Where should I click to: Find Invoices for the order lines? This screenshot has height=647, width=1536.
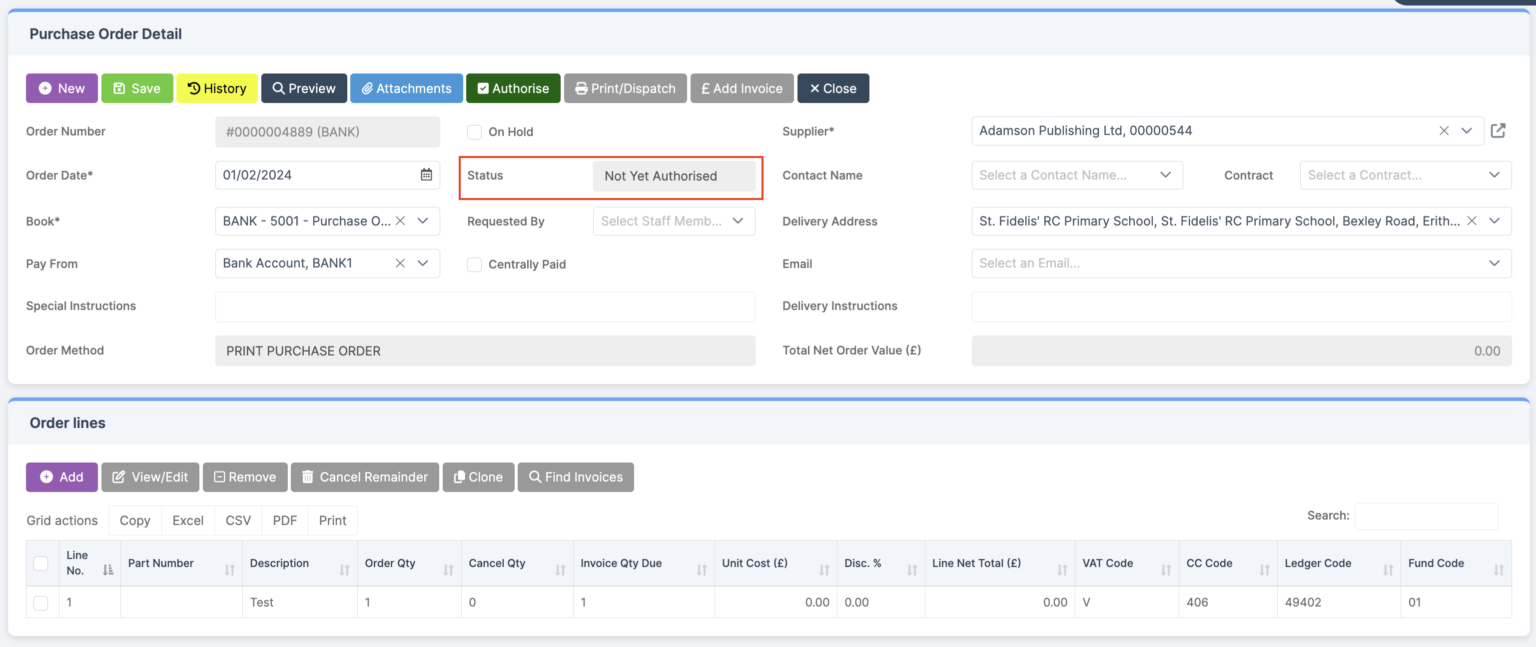(x=575, y=477)
